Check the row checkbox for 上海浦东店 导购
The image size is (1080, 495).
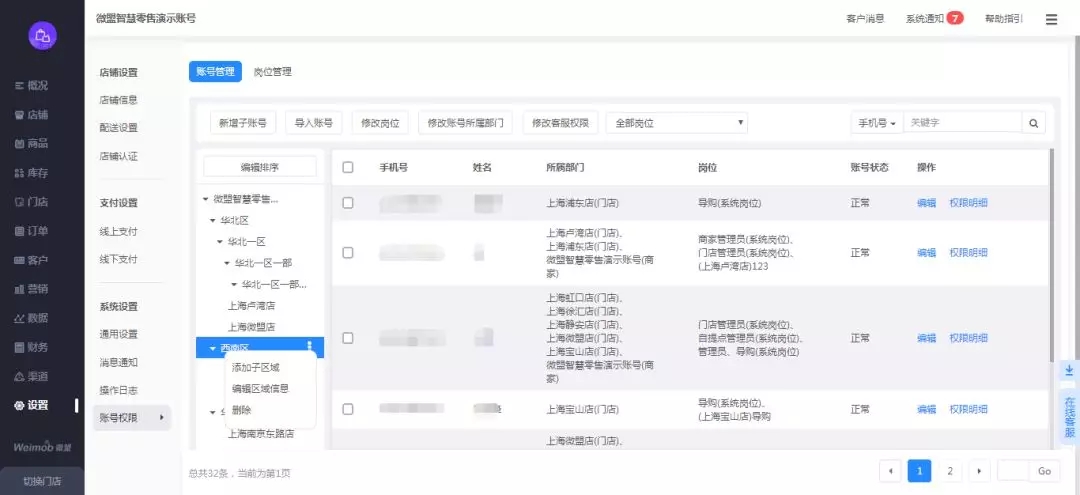point(348,202)
